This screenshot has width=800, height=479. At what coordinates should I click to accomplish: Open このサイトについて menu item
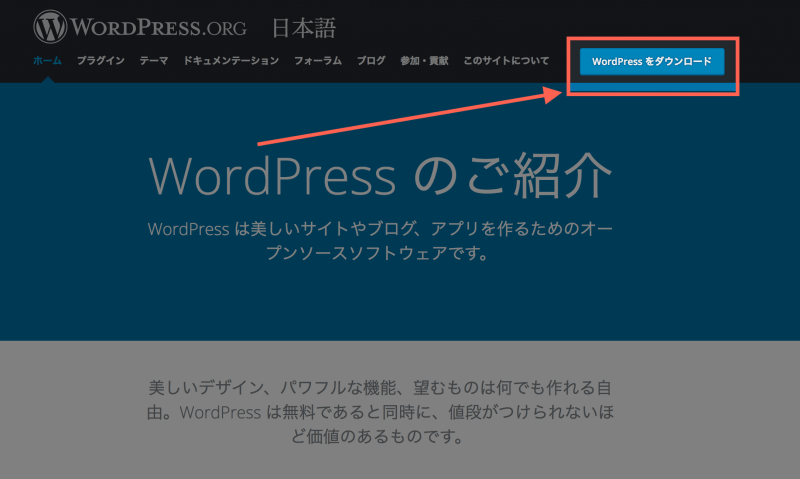click(506, 61)
